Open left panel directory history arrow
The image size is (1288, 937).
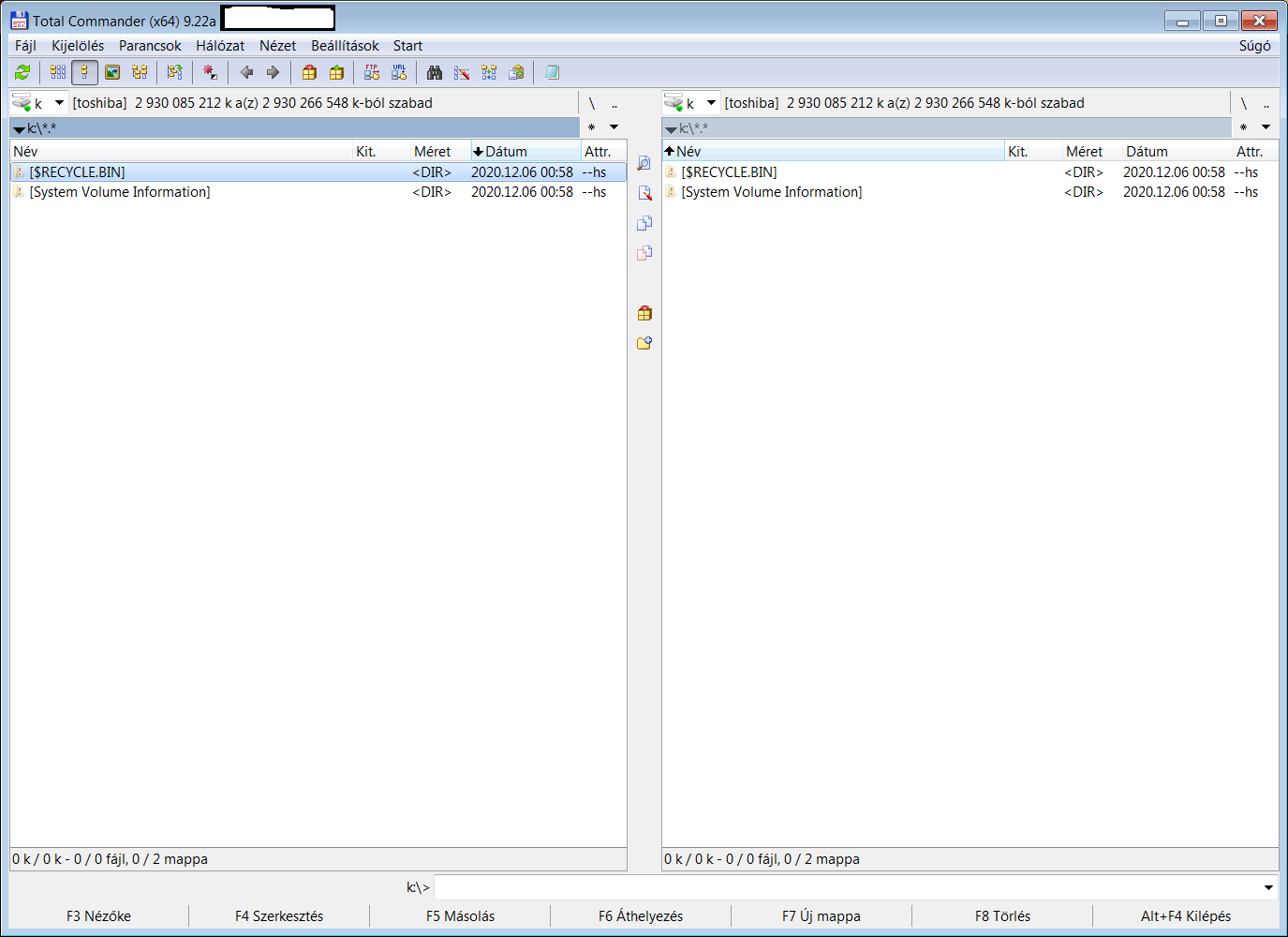point(614,127)
